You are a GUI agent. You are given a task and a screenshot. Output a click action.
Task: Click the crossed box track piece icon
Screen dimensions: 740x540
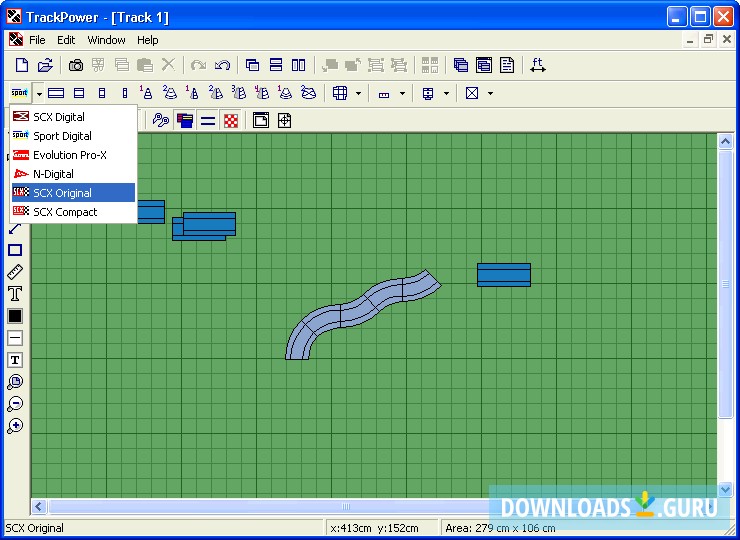(x=472, y=93)
